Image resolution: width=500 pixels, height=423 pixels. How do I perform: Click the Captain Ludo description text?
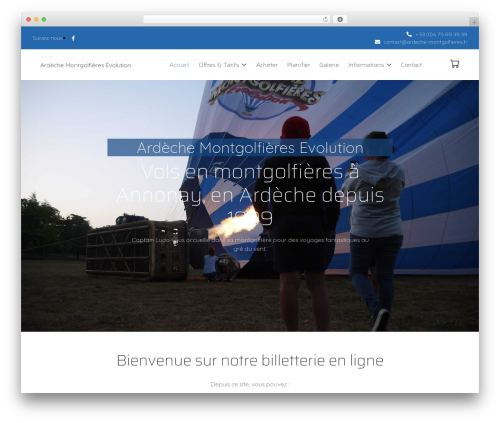click(x=250, y=244)
